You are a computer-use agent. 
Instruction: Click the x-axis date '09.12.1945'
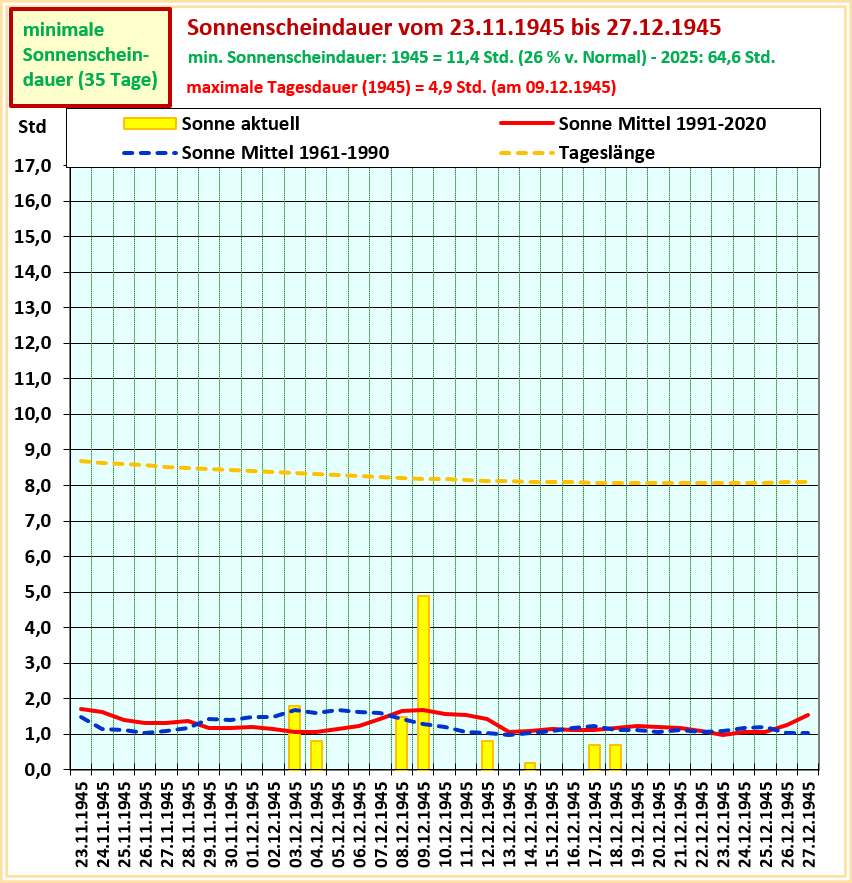(424, 824)
